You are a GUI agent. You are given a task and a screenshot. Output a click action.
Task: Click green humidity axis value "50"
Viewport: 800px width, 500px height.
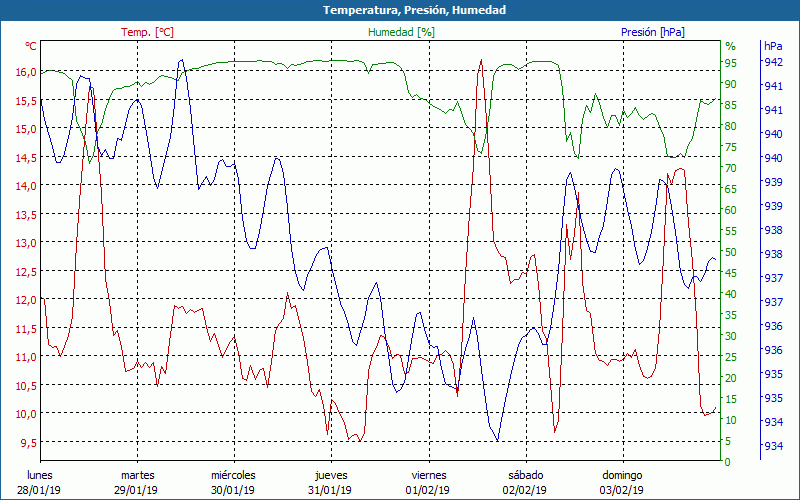[x=731, y=252]
